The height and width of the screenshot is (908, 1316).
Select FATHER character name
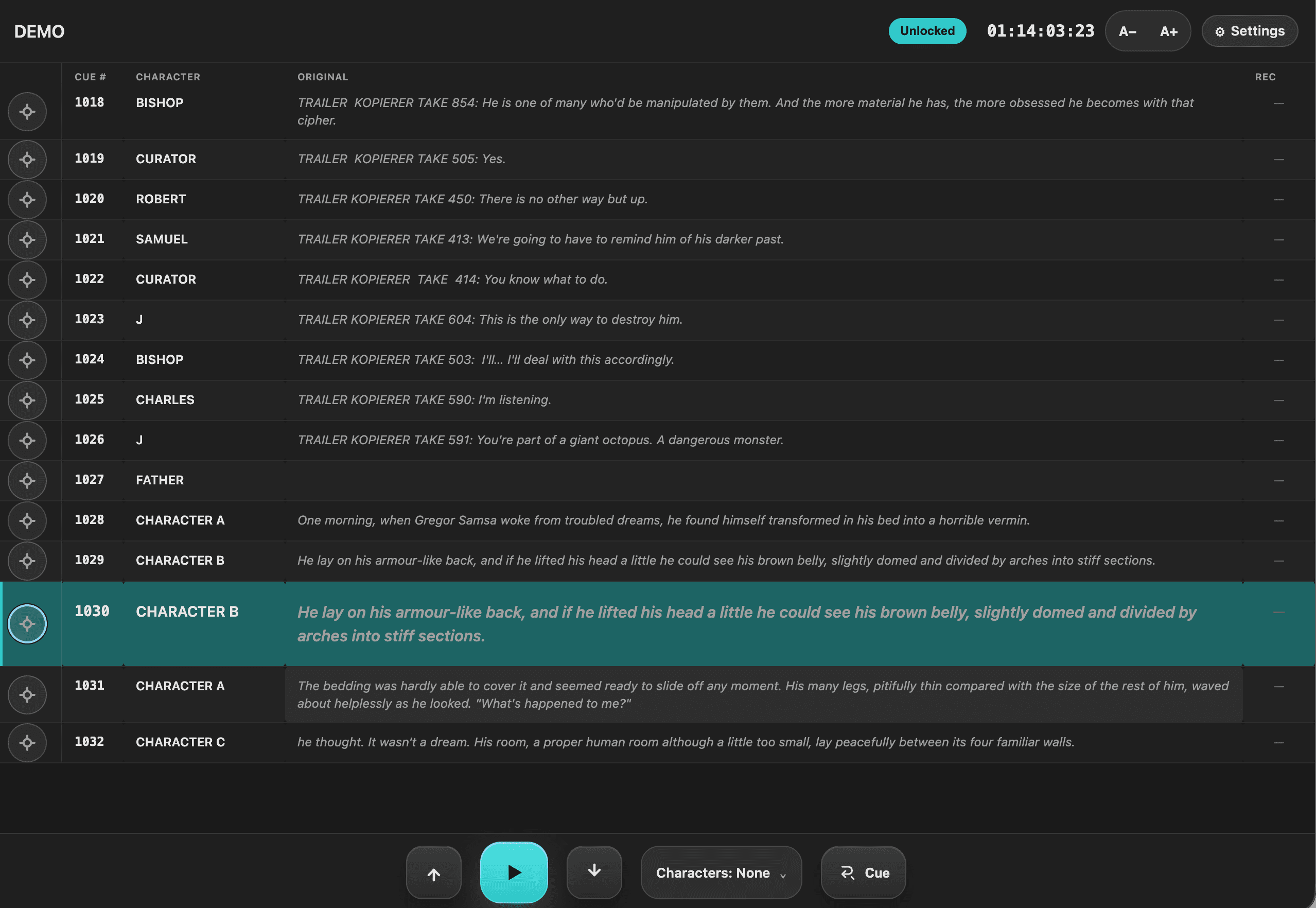click(x=160, y=480)
